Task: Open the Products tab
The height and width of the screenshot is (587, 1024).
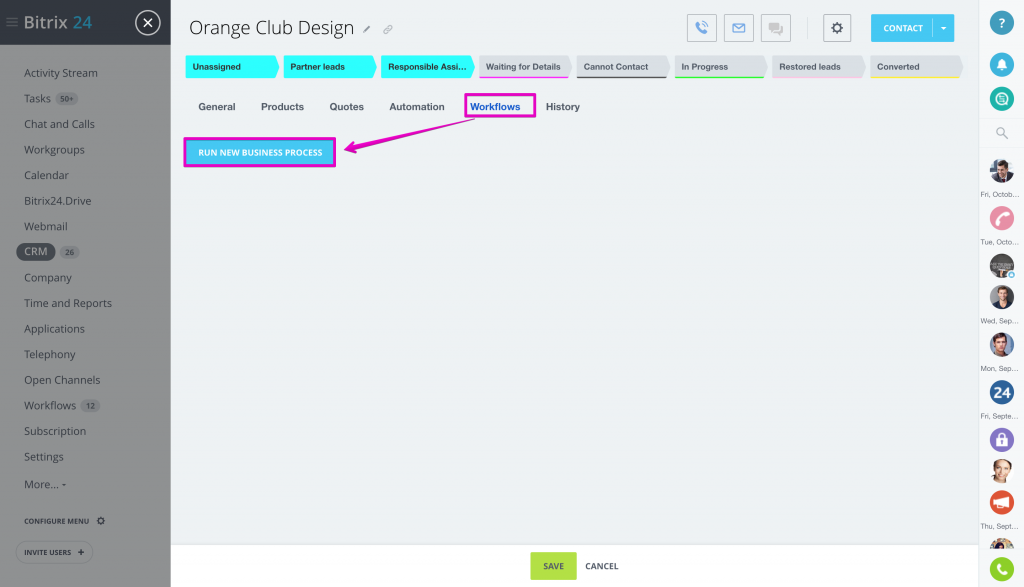Action: [282, 106]
